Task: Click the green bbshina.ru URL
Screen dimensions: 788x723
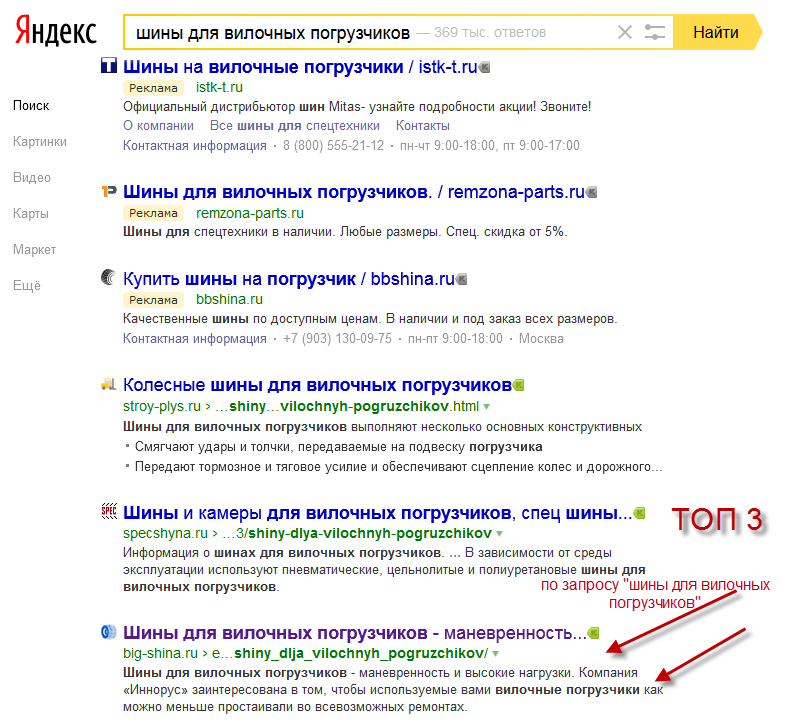Action: (229, 299)
